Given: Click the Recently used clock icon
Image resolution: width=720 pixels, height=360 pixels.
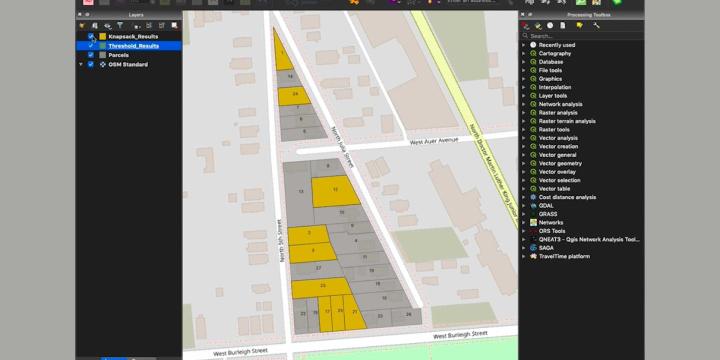Looking at the screenshot, I should point(533,45).
